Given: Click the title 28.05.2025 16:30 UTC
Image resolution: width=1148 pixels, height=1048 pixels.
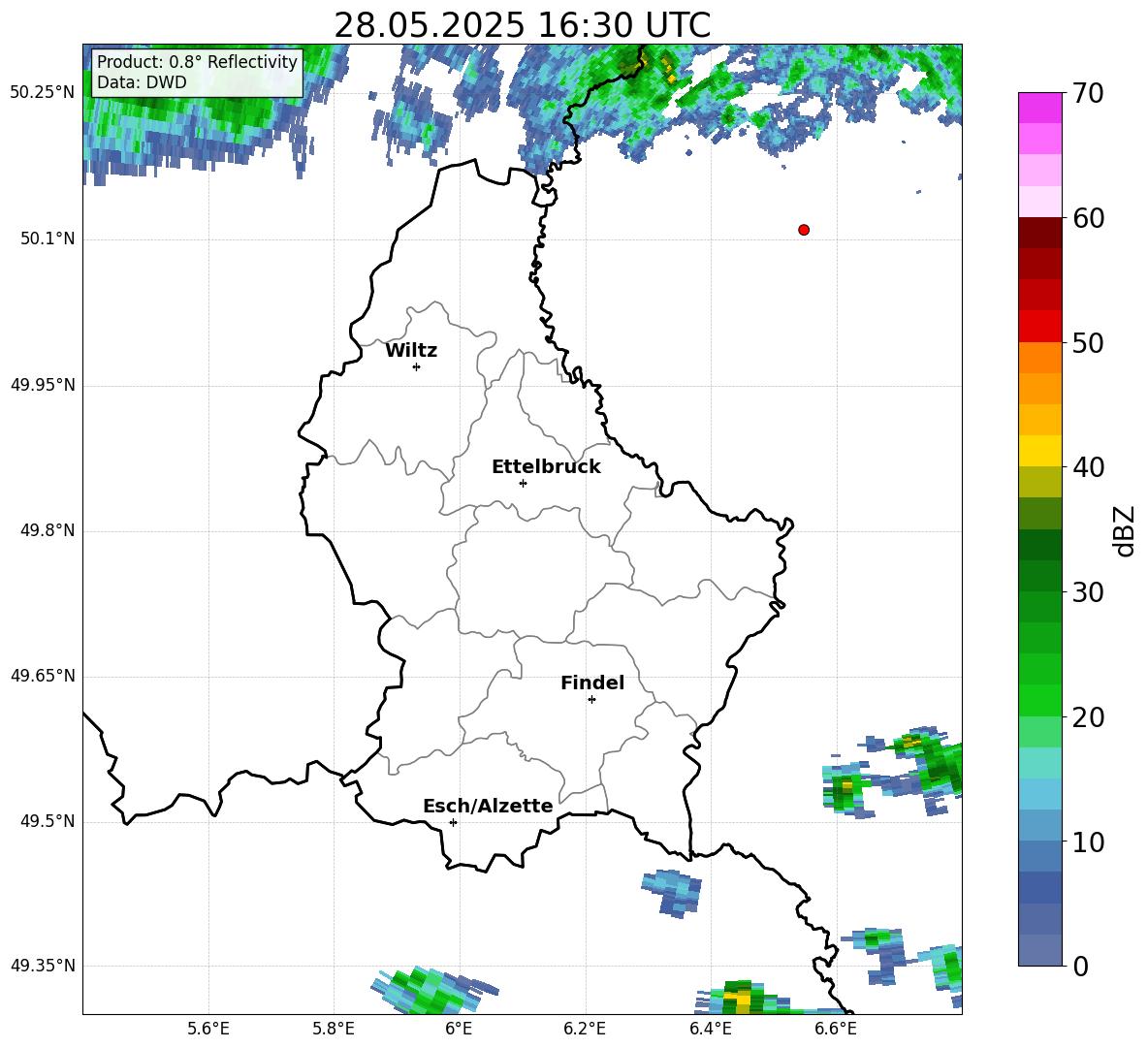Looking at the screenshot, I should 522,25.
